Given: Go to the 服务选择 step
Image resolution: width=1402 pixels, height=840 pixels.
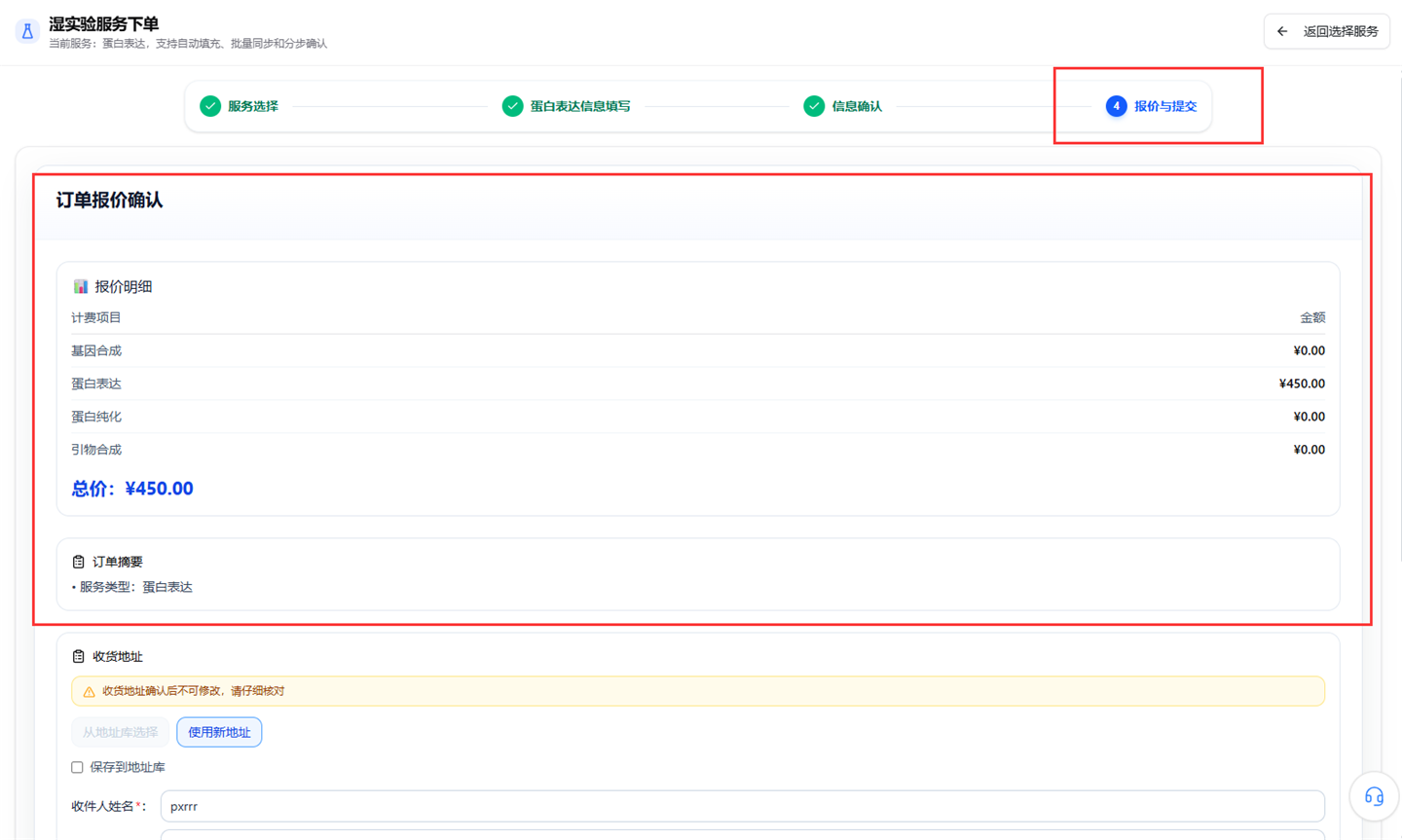Looking at the screenshot, I should 240,106.
